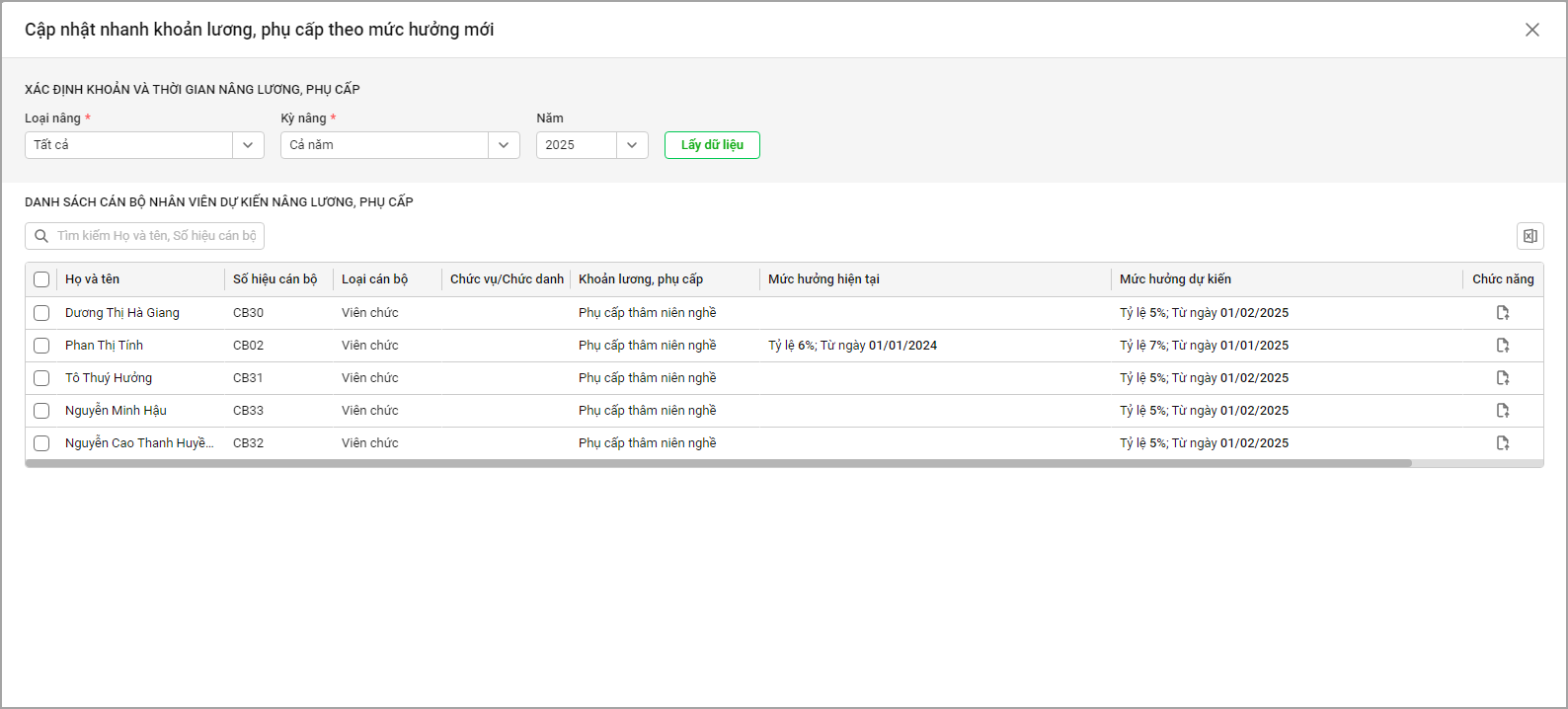Screen dimensions: 1568x709
Task: Click the update icon for Tô Thuý Hưởng
Action: click(1502, 378)
